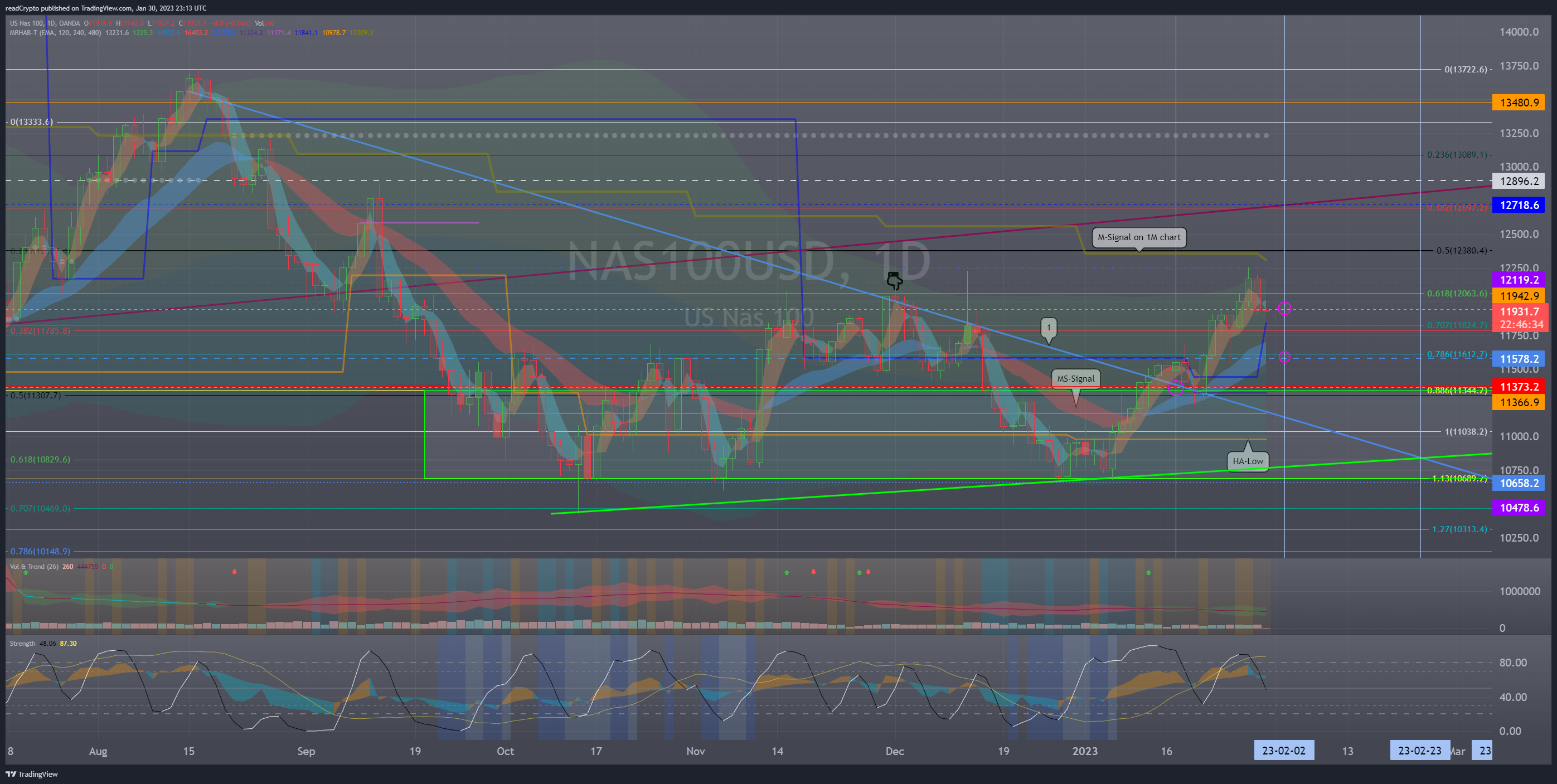Image resolution: width=1557 pixels, height=784 pixels.
Task: Select the 'HA-Low' callout label
Action: click(x=1248, y=461)
